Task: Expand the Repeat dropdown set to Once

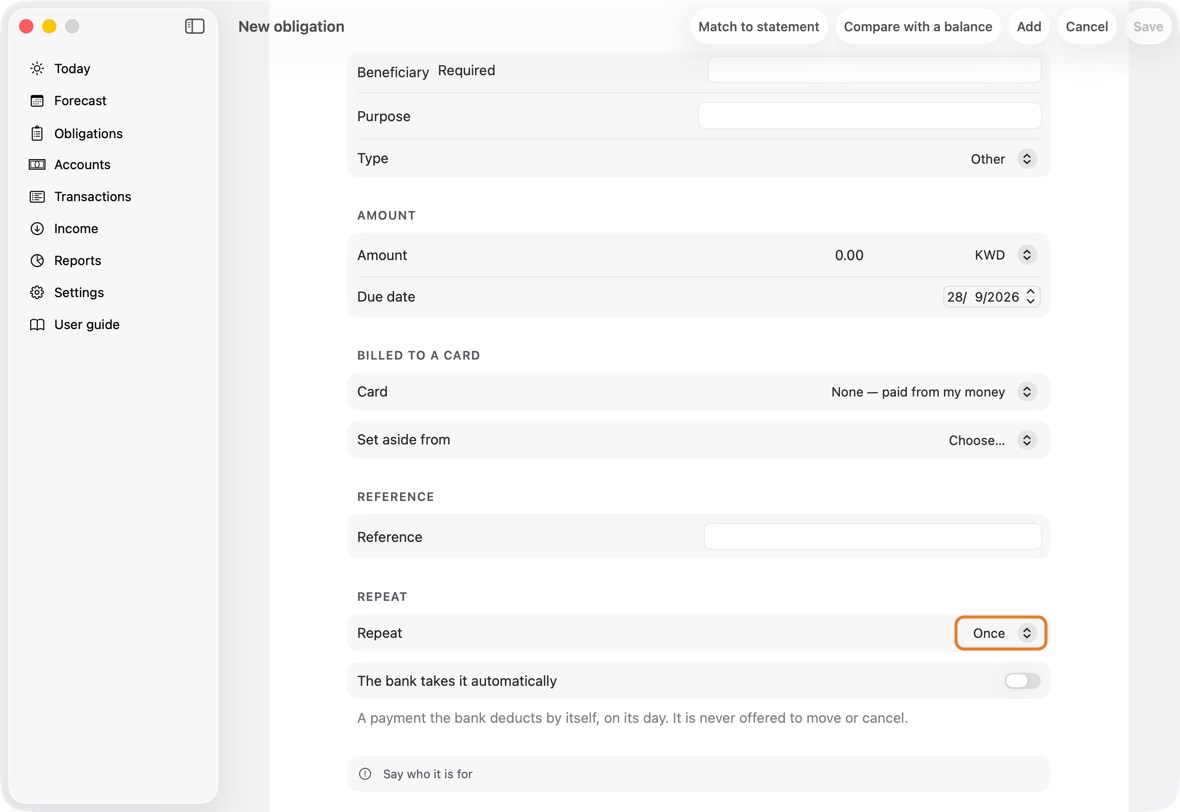Action: click(x=1001, y=633)
